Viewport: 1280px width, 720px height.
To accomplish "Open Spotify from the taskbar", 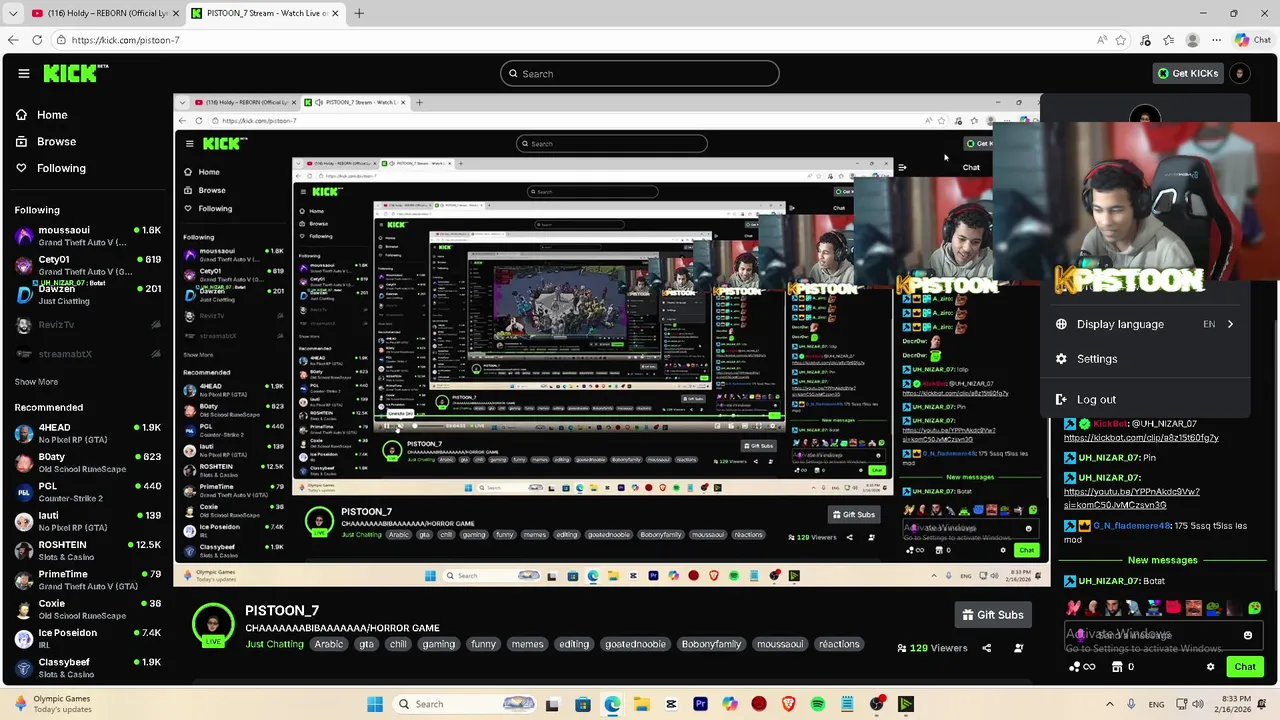I will 818,704.
